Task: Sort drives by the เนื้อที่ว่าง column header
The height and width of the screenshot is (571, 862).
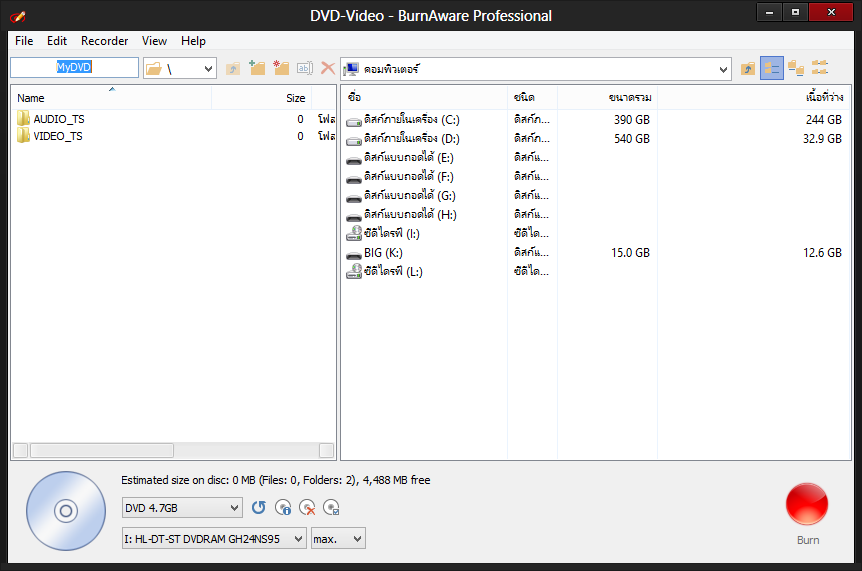Action: [754, 97]
